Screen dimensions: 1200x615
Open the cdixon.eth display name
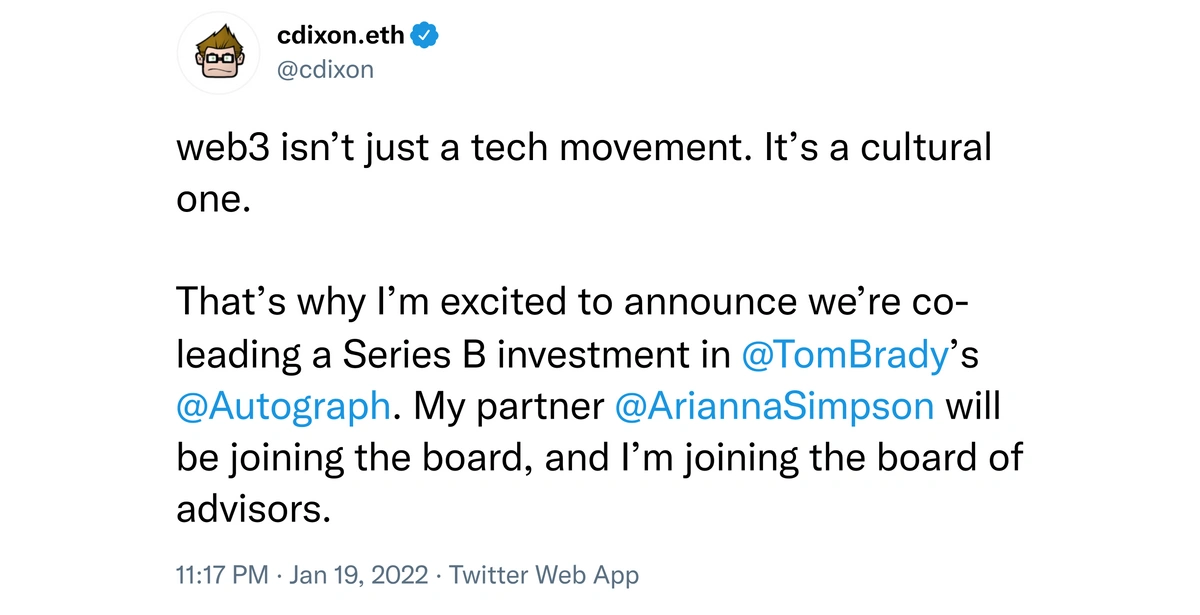[342, 36]
